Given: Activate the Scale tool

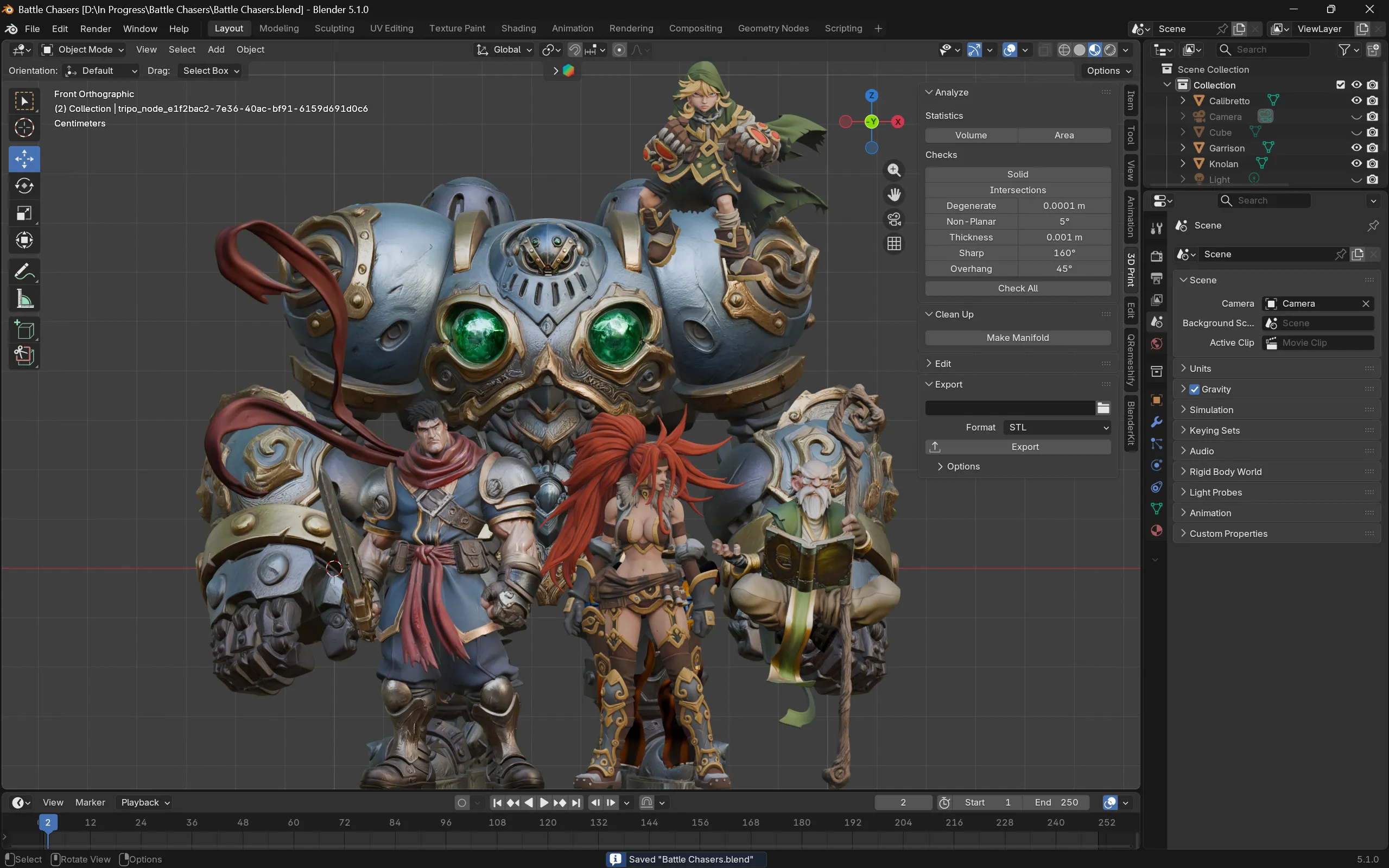Looking at the screenshot, I should point(24,213).
